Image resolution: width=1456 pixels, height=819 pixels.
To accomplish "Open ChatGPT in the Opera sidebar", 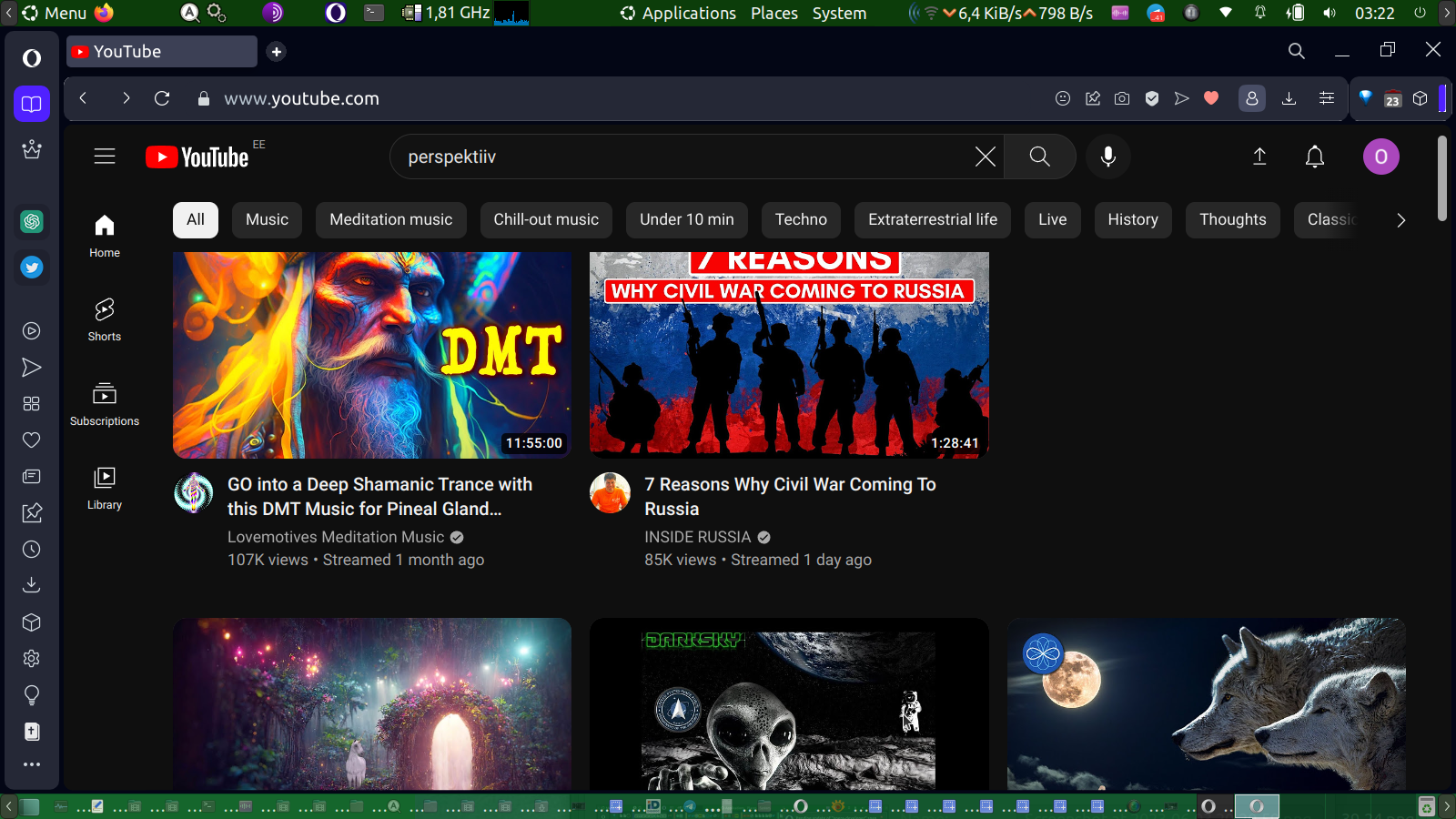I will 32,221.
